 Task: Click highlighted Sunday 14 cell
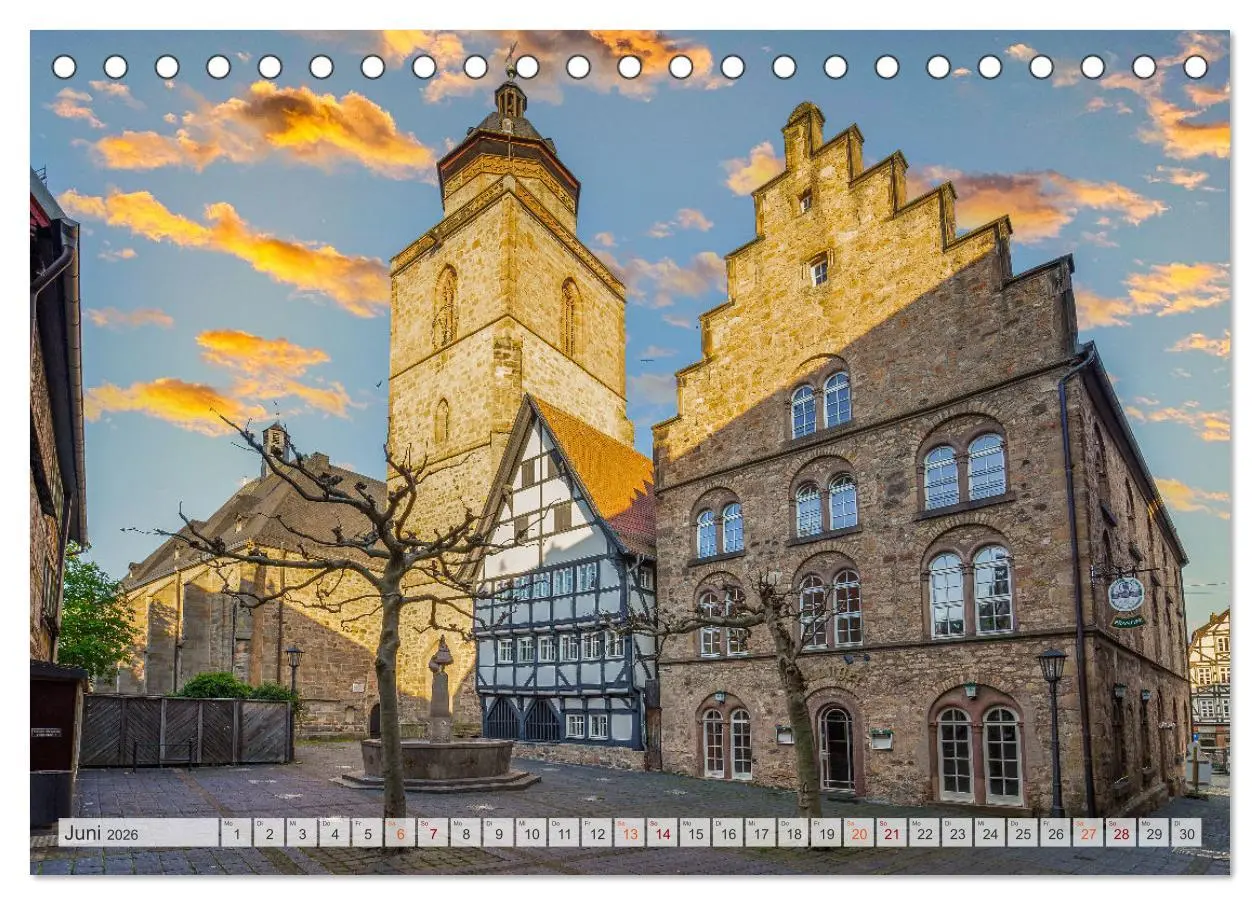point(662,833)
